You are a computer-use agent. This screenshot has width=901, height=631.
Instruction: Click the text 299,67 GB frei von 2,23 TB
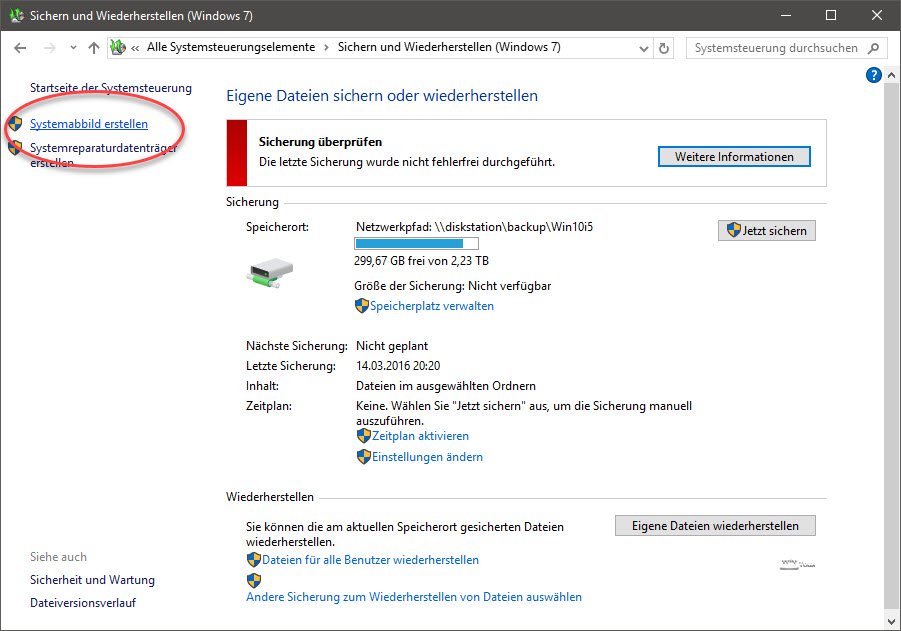tap(421, 261)
